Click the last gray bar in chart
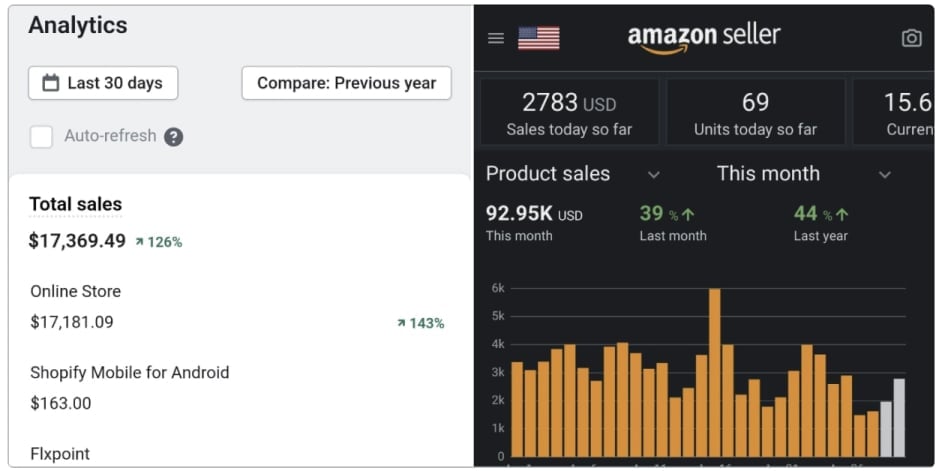940x471 pixels. click(899, 418)
